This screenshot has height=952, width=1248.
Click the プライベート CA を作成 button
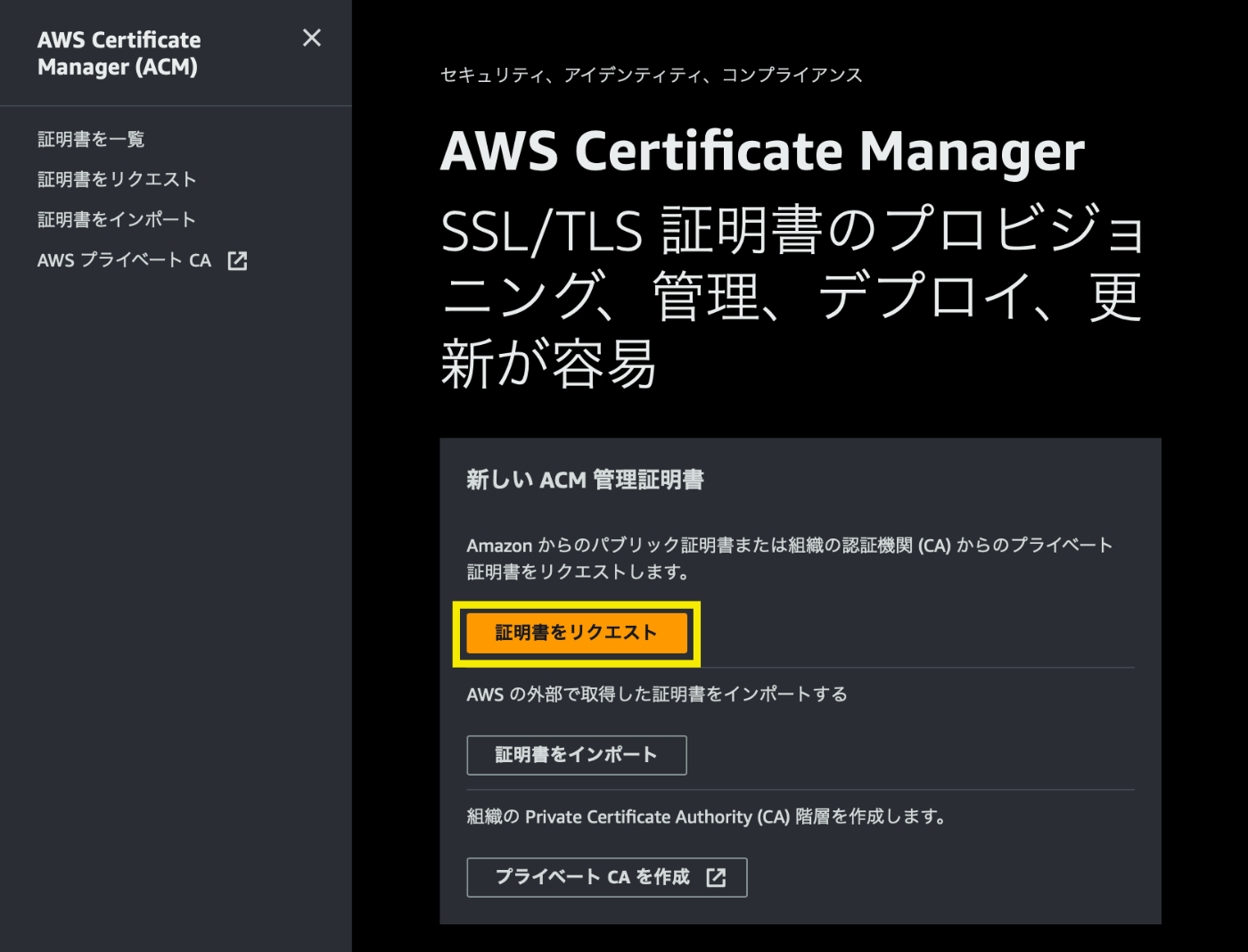coord(607,877)
